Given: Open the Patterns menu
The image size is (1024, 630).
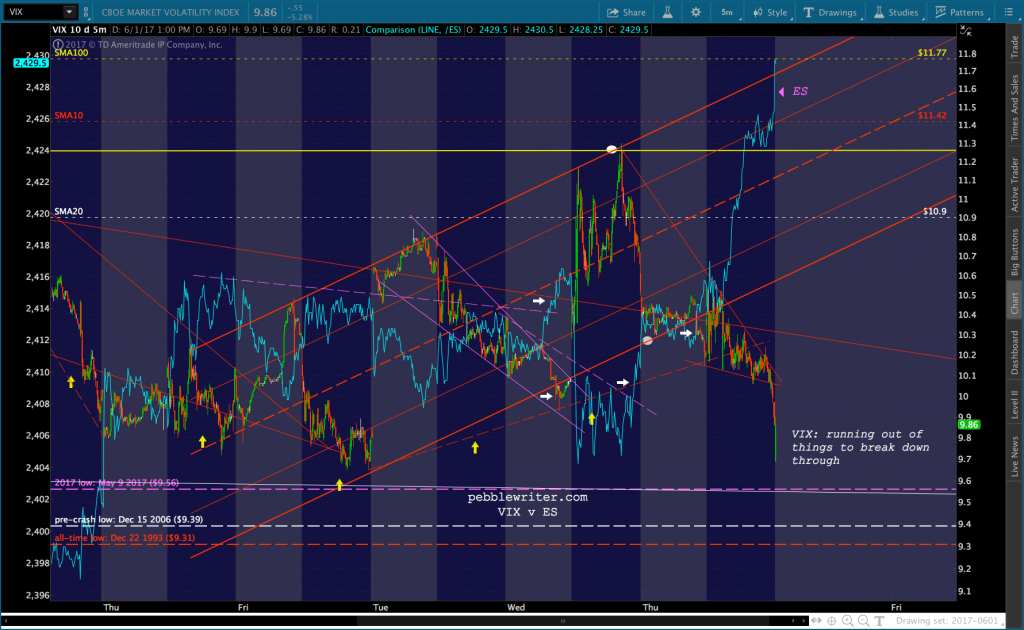Looking at the screenshot, I should point(959,12).
